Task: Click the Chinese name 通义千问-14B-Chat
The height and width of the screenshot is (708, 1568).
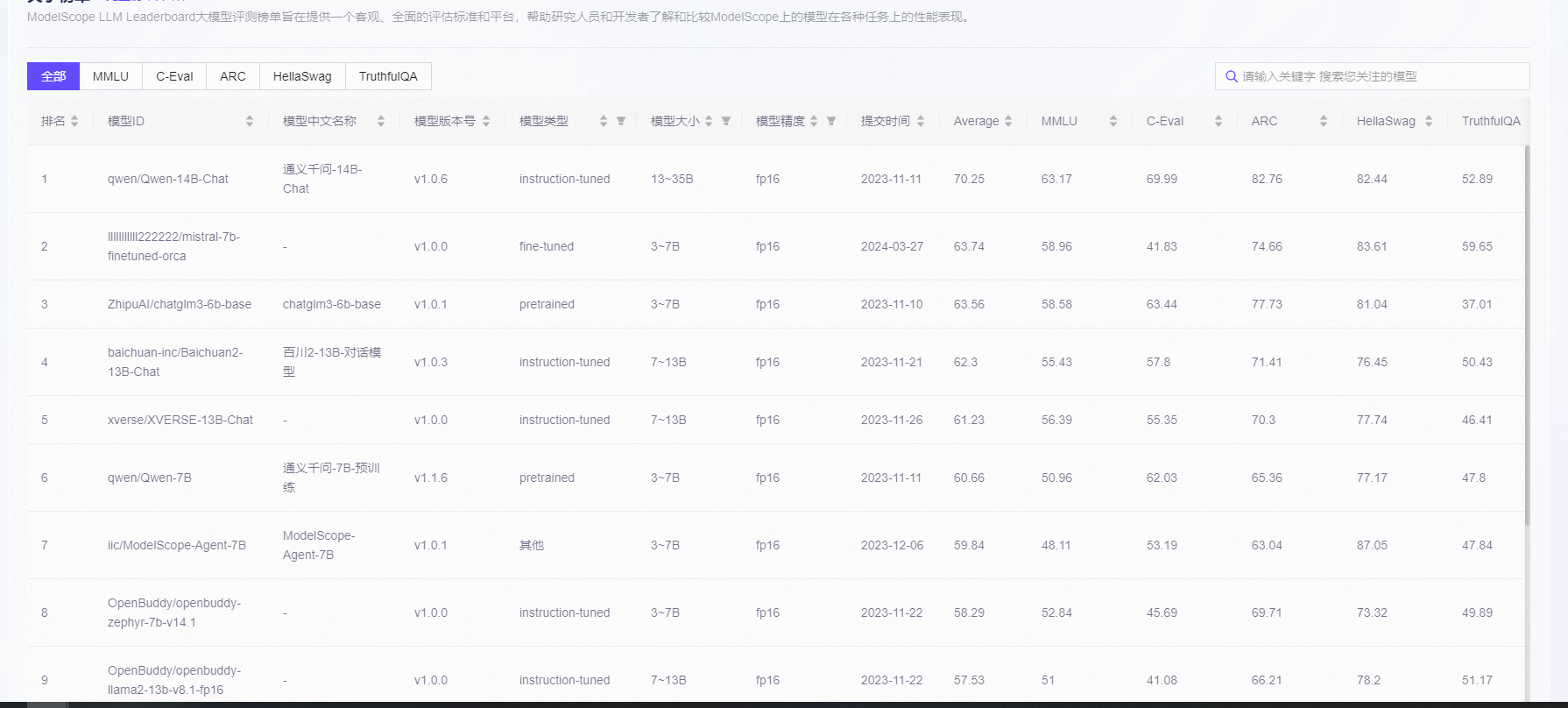Action: tap(322, 179)
